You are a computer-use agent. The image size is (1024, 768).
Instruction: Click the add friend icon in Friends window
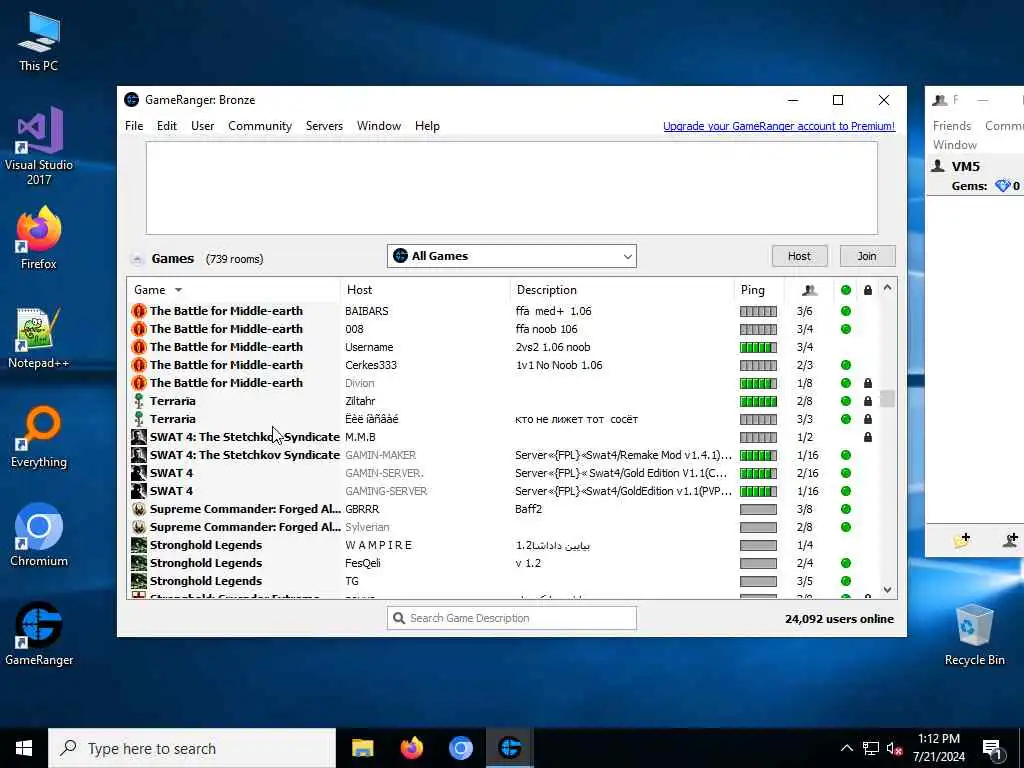coord(1011,540)
